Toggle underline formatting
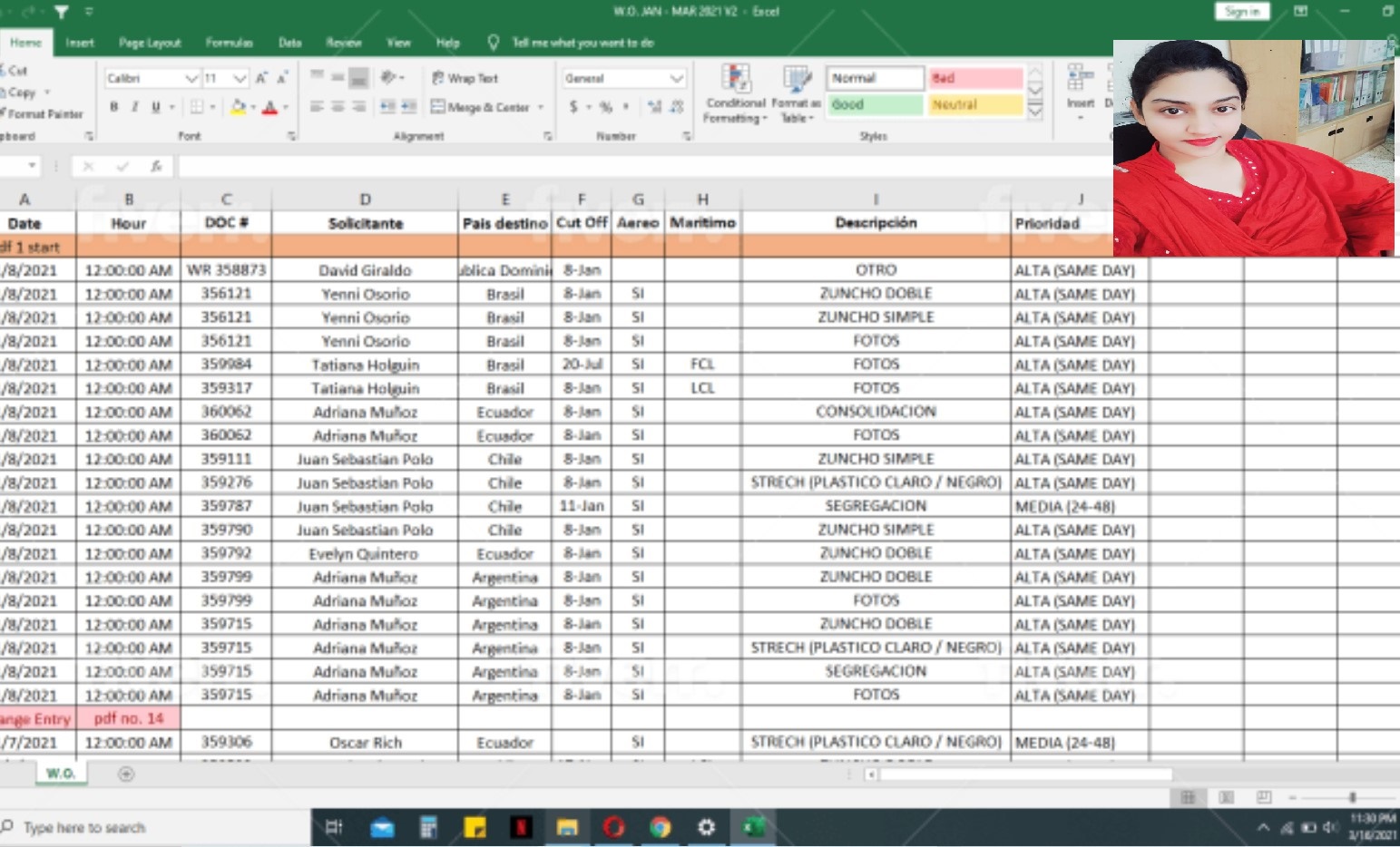1400x847 pixels. click(154, 106)
